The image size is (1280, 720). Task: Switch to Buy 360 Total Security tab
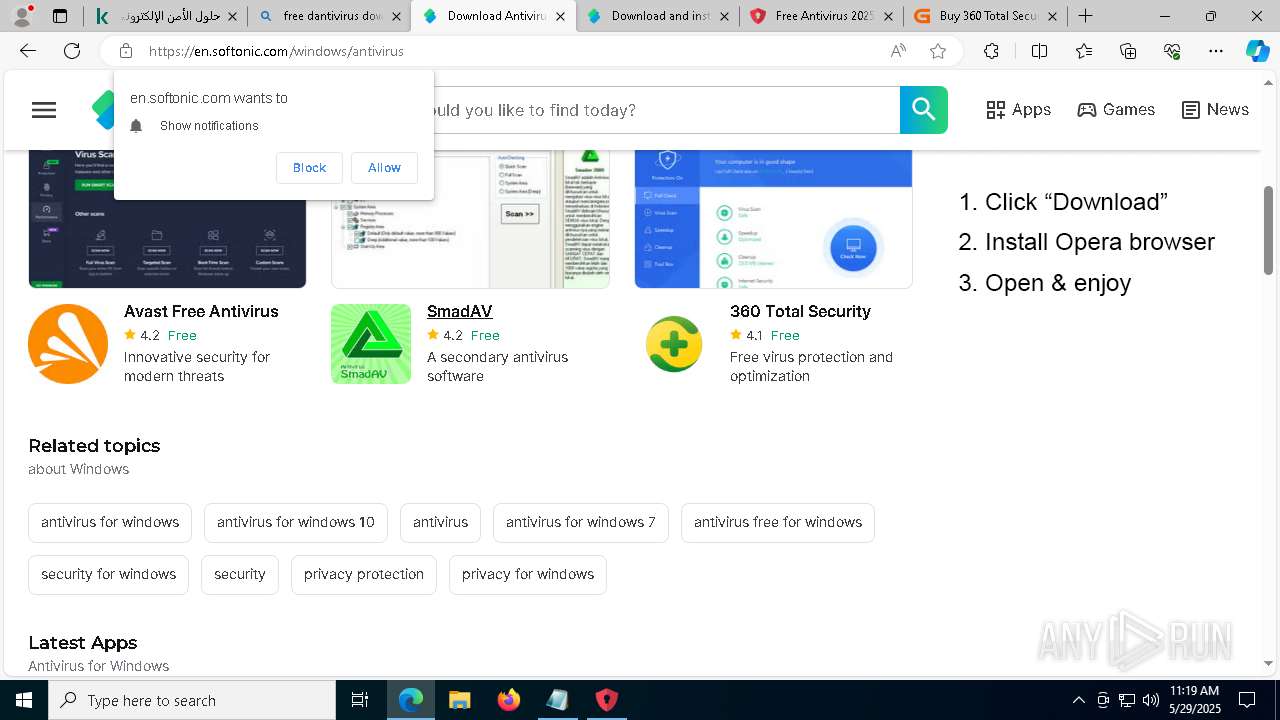point(985,16)
